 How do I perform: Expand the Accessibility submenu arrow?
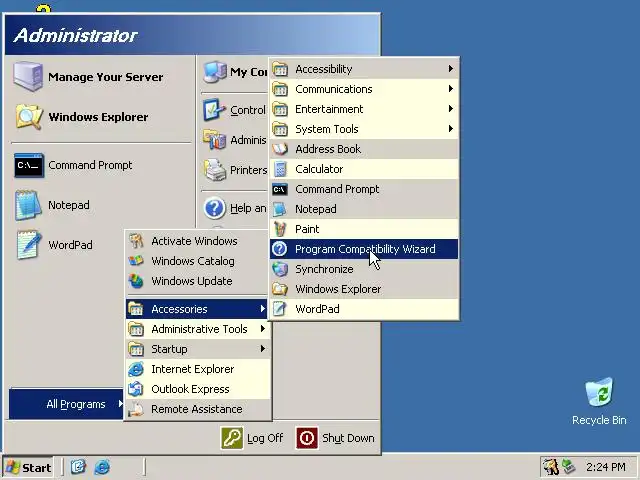click(450, 69)
